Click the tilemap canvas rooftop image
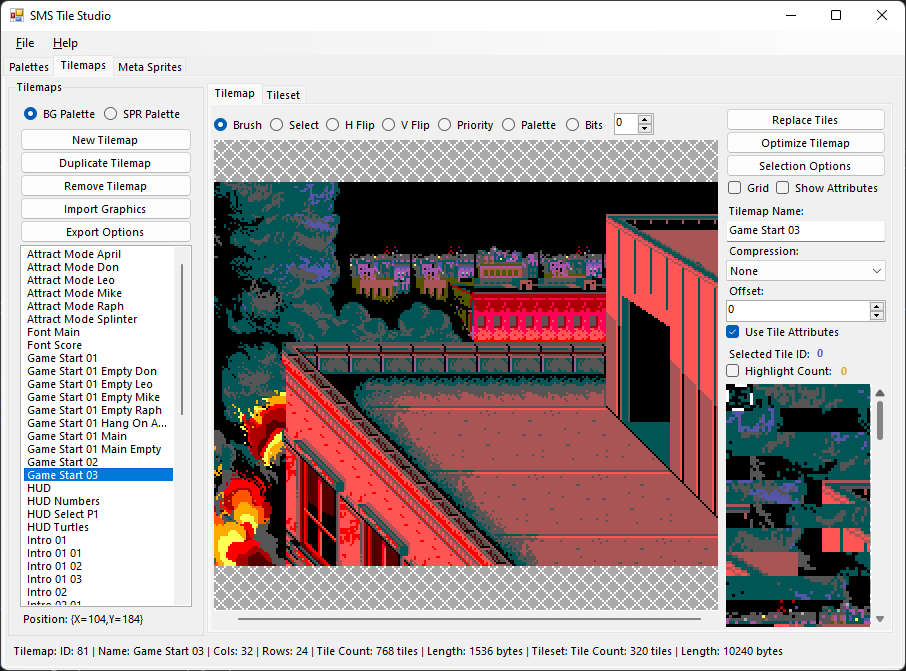 [x=466, y=374]
